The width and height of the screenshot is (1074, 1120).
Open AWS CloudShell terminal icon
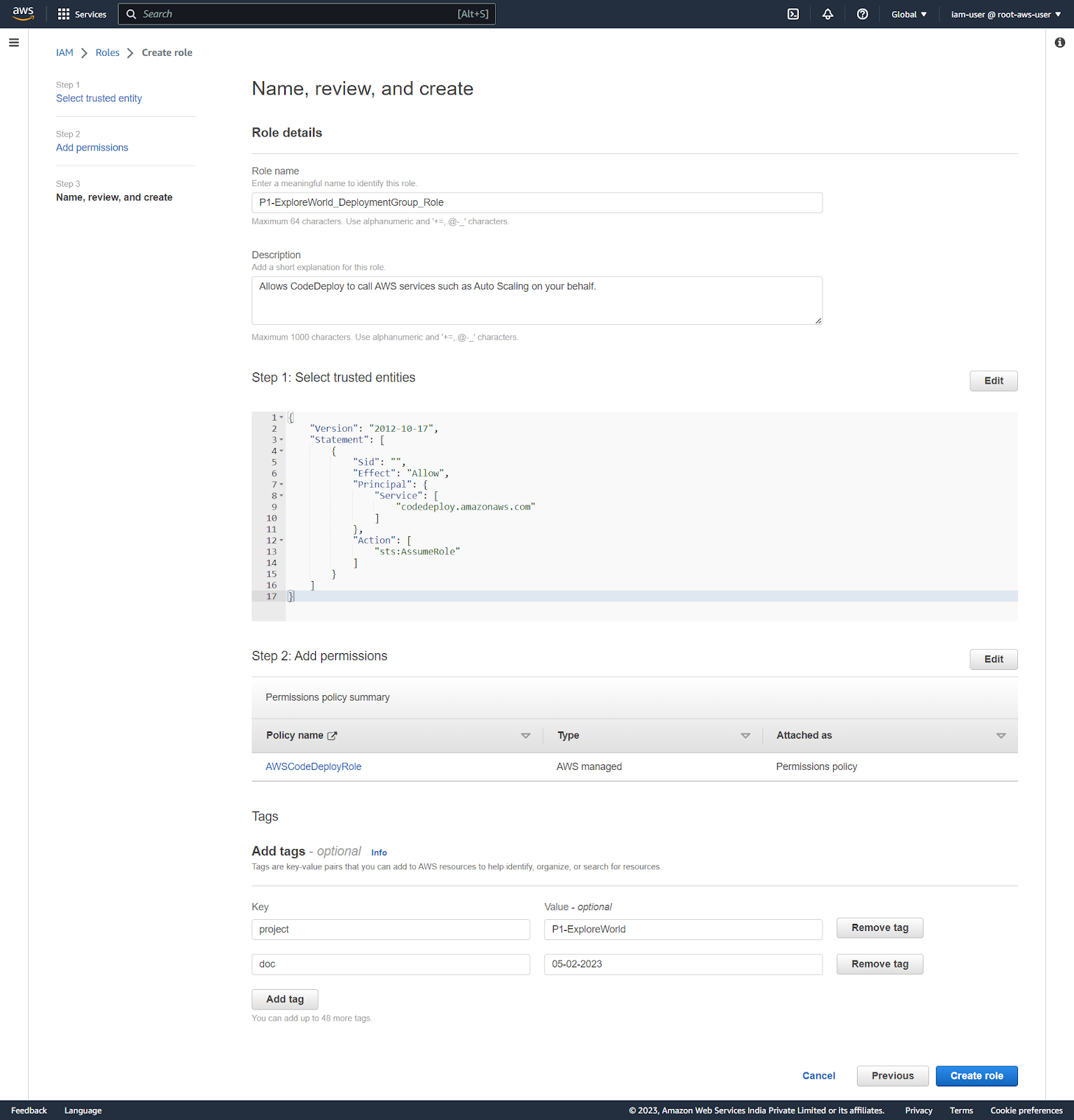tap(793, 14)
